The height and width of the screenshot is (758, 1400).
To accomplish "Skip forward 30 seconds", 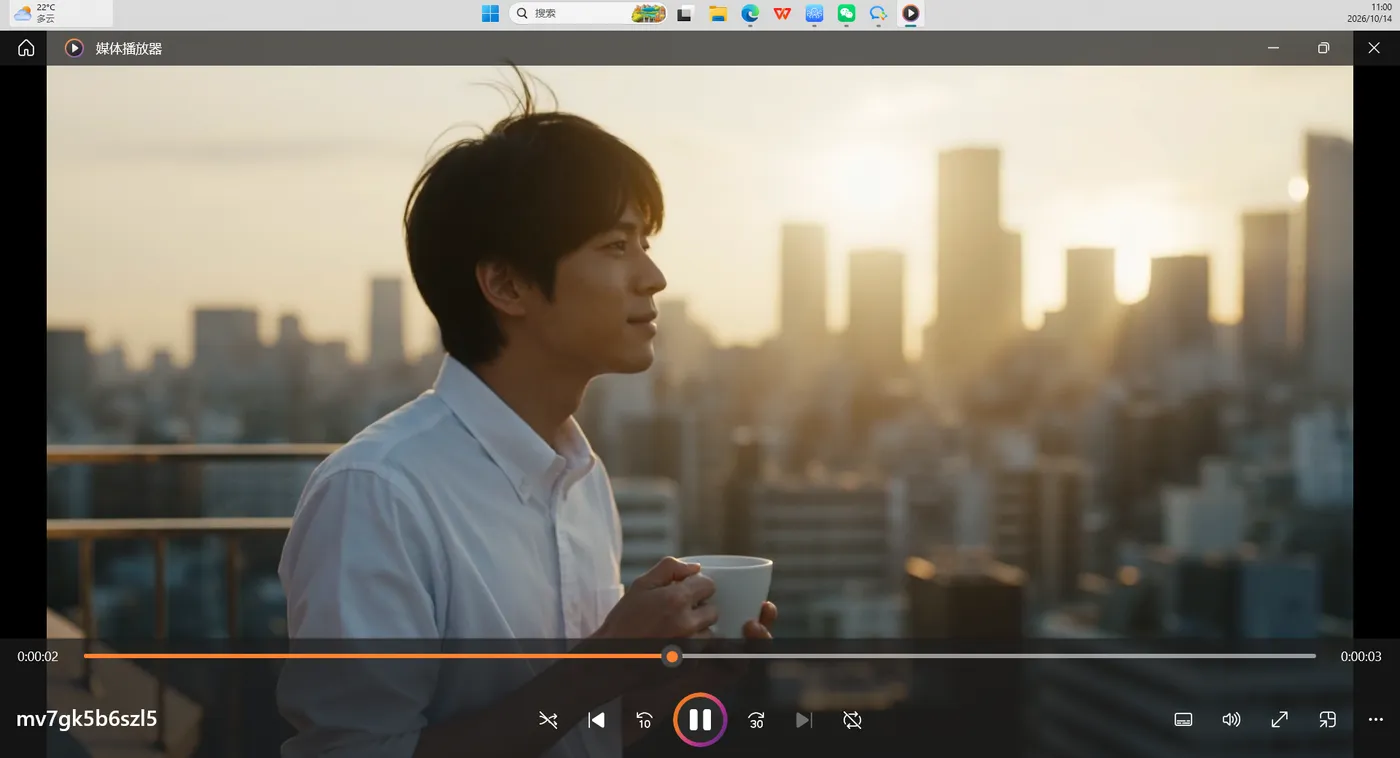I will click(x=756, y=720).
